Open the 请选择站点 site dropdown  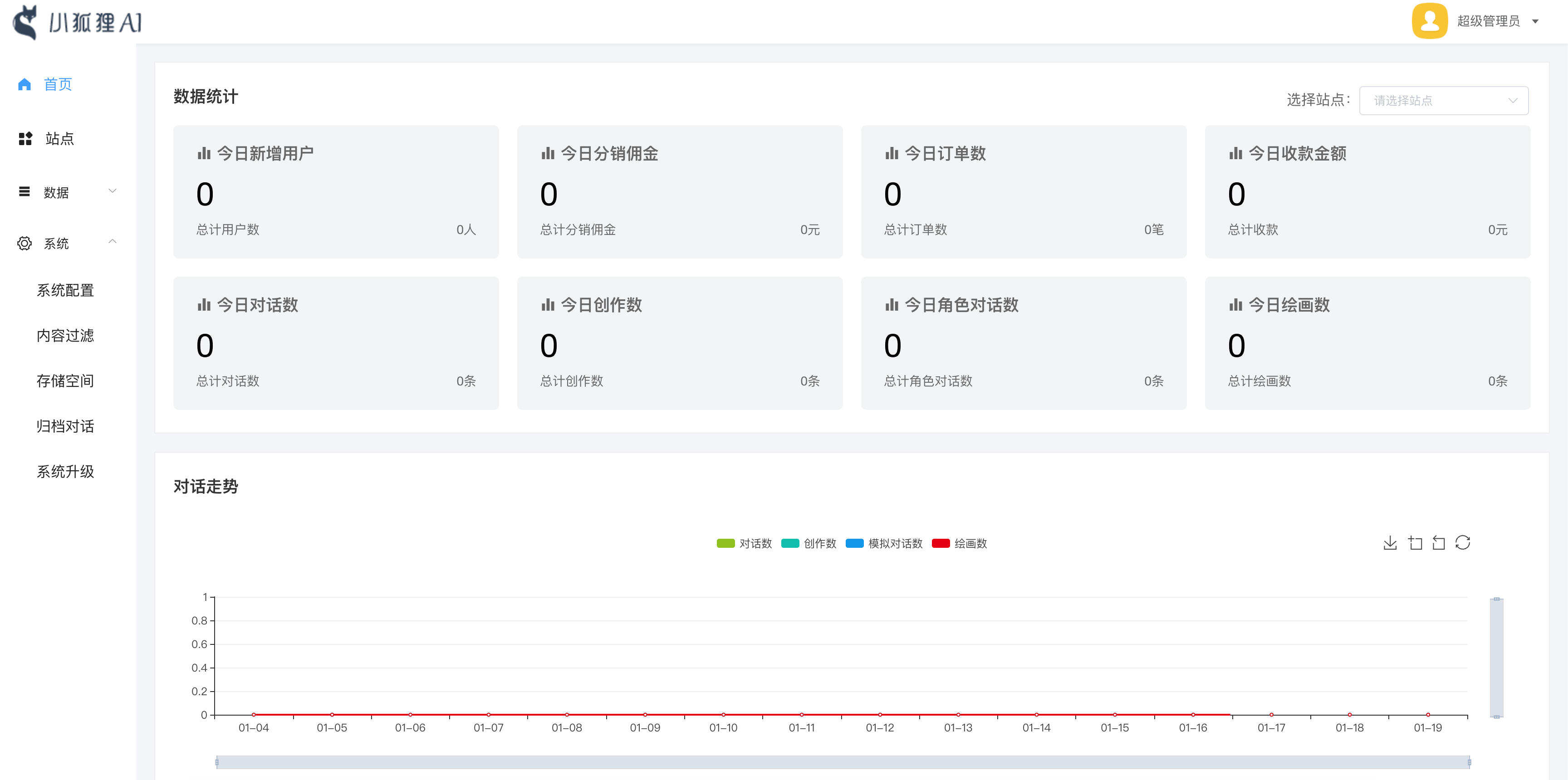[x=1443, y=100]
